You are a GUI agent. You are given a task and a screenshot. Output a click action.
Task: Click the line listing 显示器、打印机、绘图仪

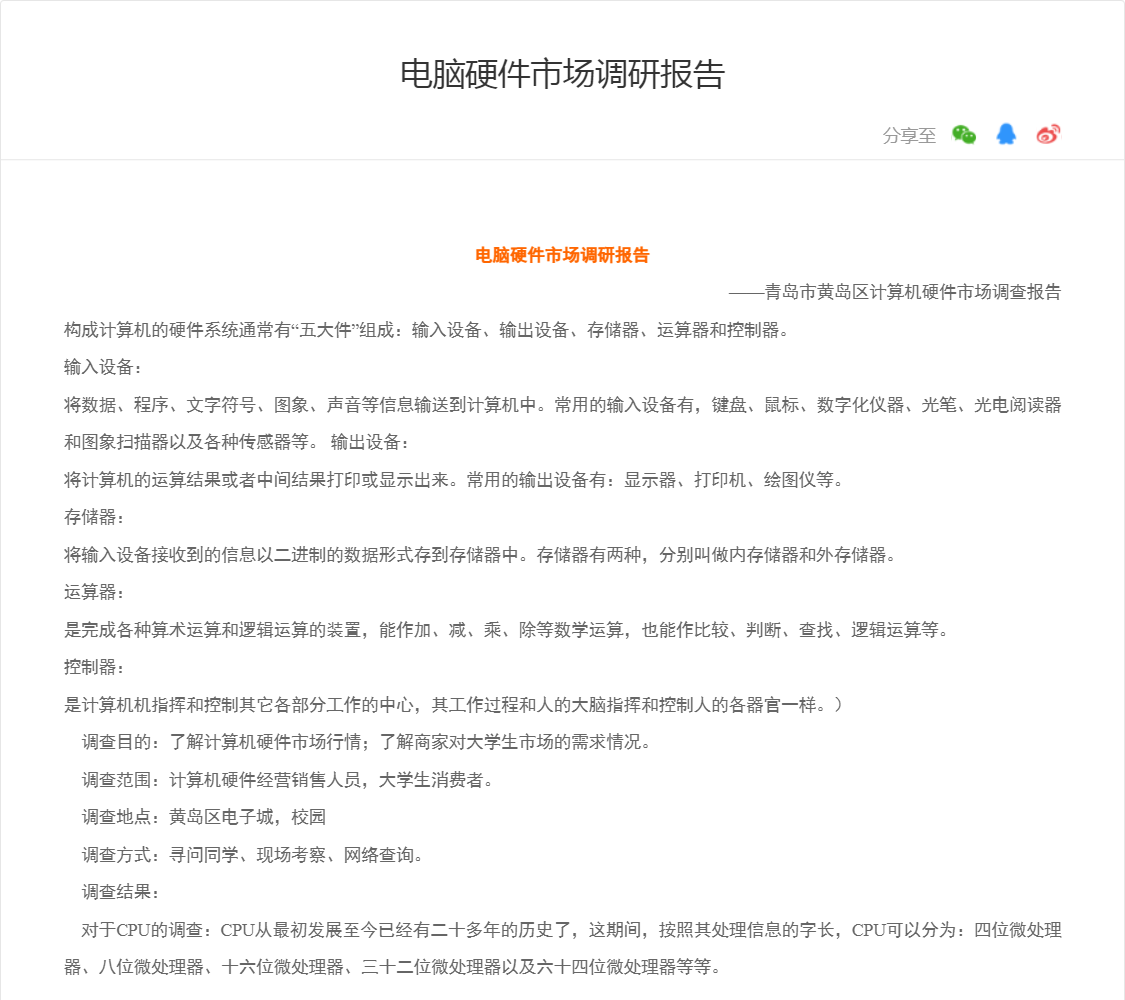[454, 480]
